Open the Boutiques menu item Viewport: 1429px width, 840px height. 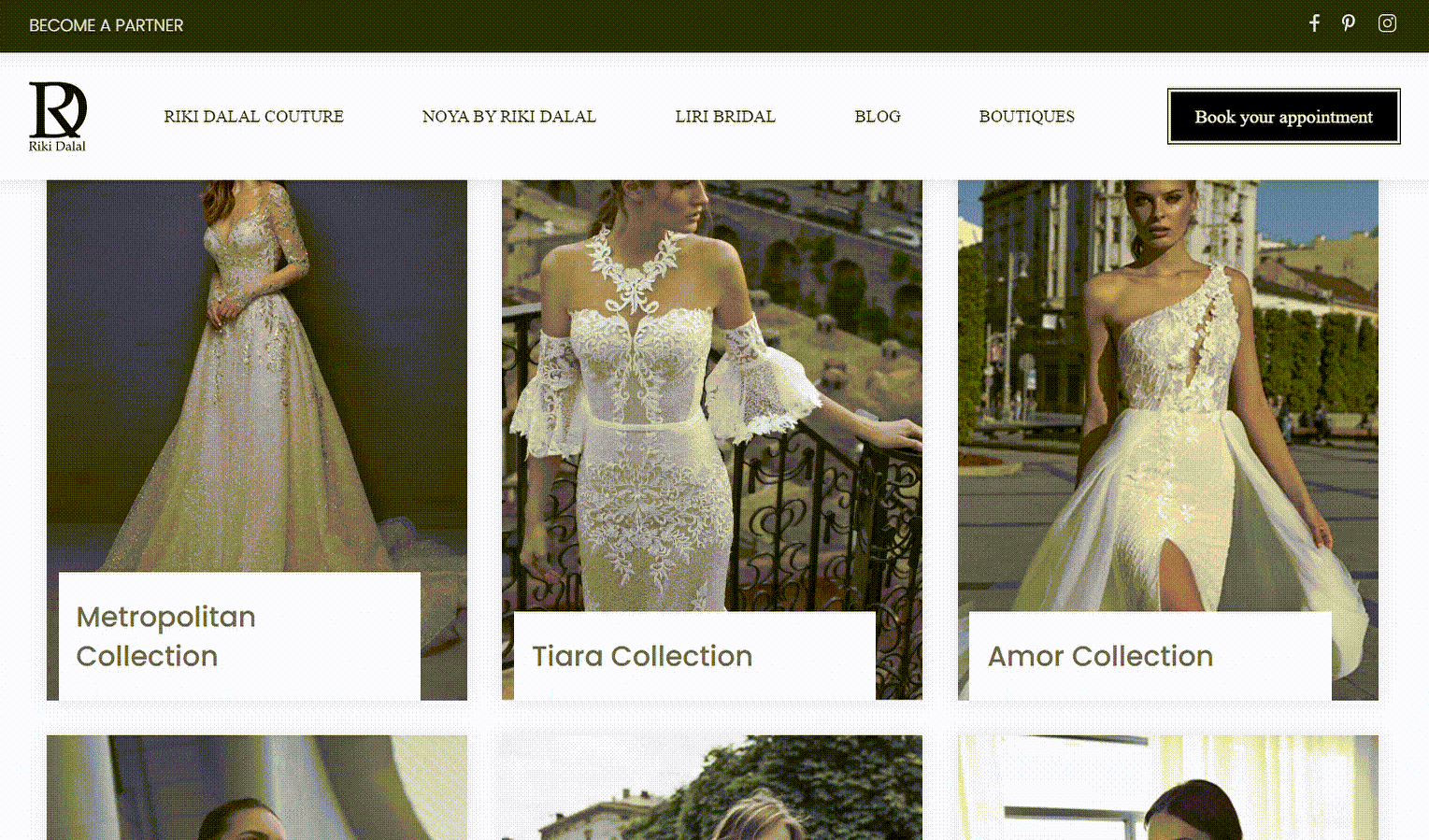pos(1026,117)
